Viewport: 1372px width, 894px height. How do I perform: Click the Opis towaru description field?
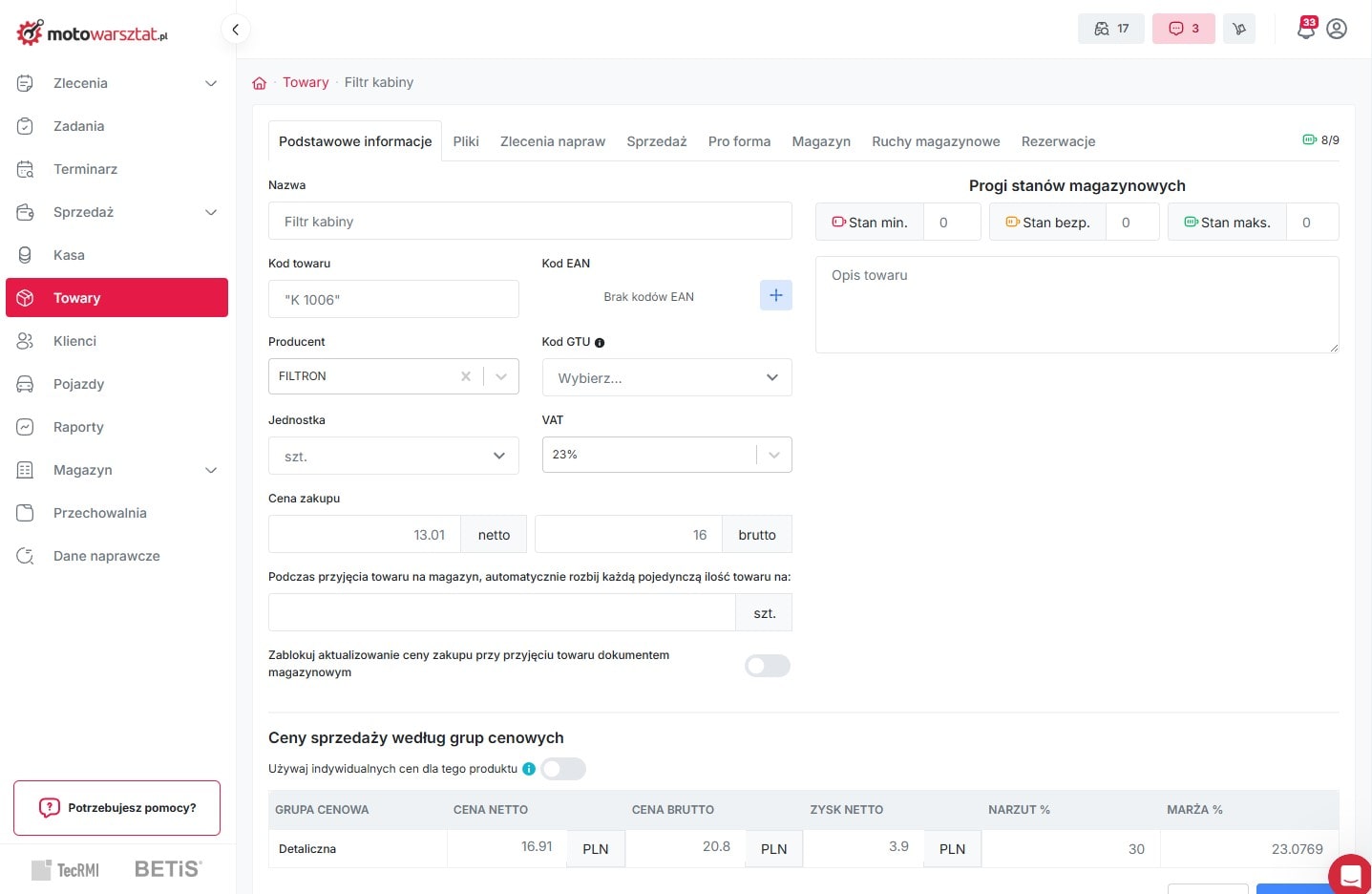[1076, 304]
